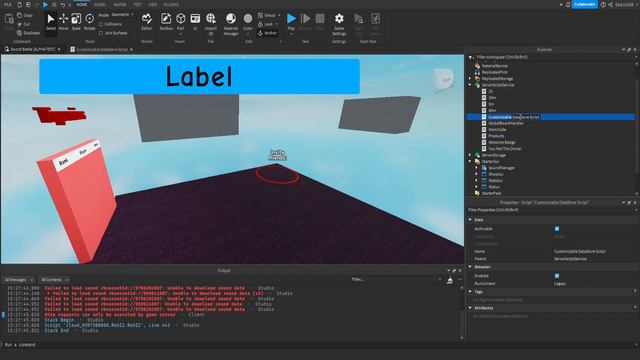
Task: Toggle the Collisions checkbox
Action: pos(101,24)
